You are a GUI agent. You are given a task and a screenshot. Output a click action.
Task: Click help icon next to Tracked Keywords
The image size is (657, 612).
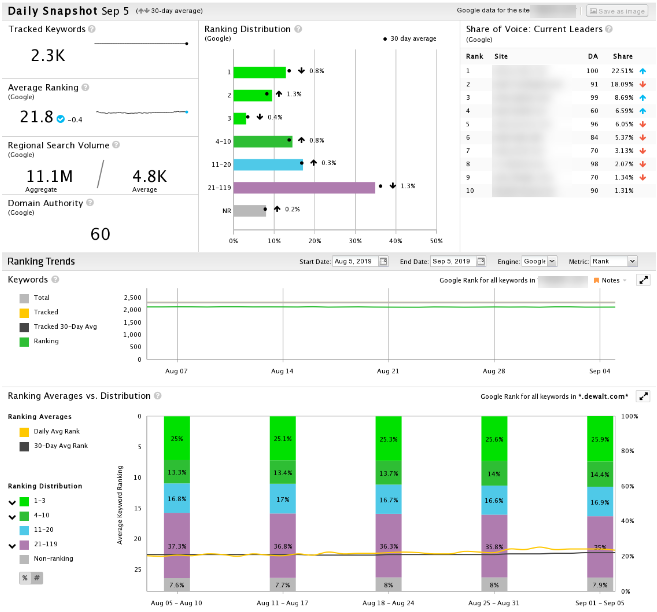tap(93, 29)
